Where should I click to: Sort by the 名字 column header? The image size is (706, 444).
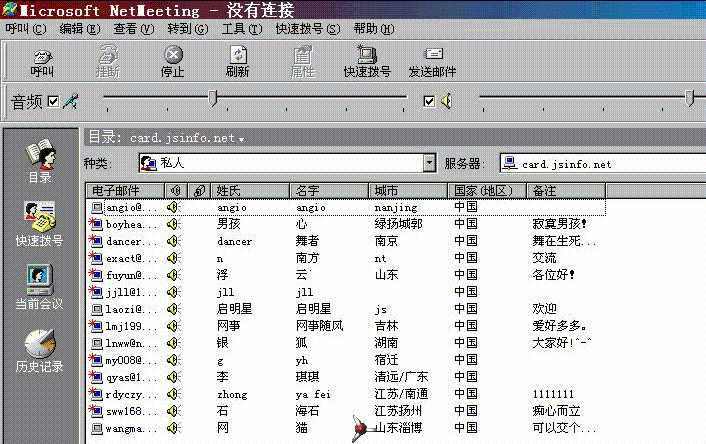pyautogui.click(x=329, y=191)
